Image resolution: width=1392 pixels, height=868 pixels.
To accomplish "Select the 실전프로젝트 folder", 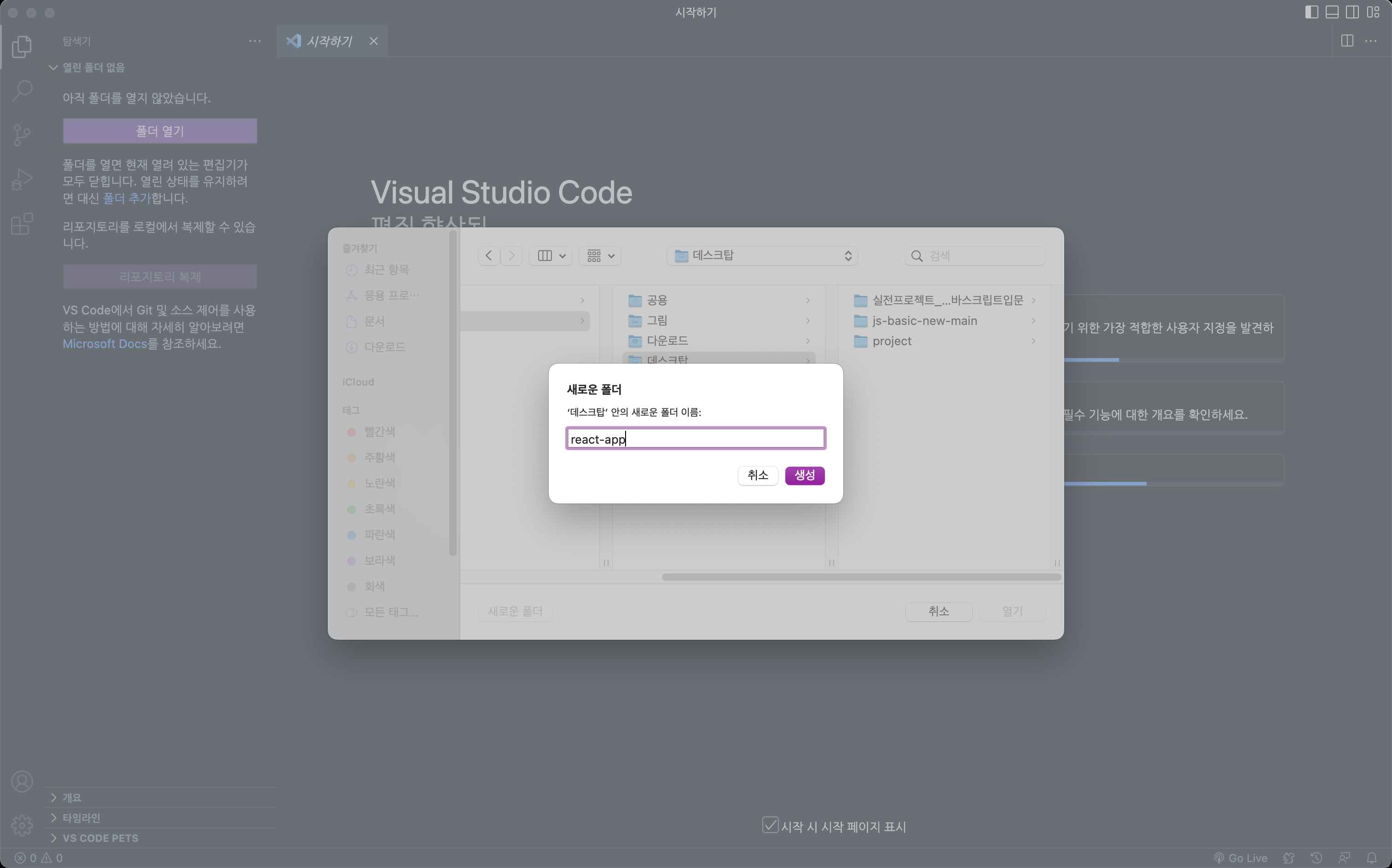I will (x=945, y=300).
